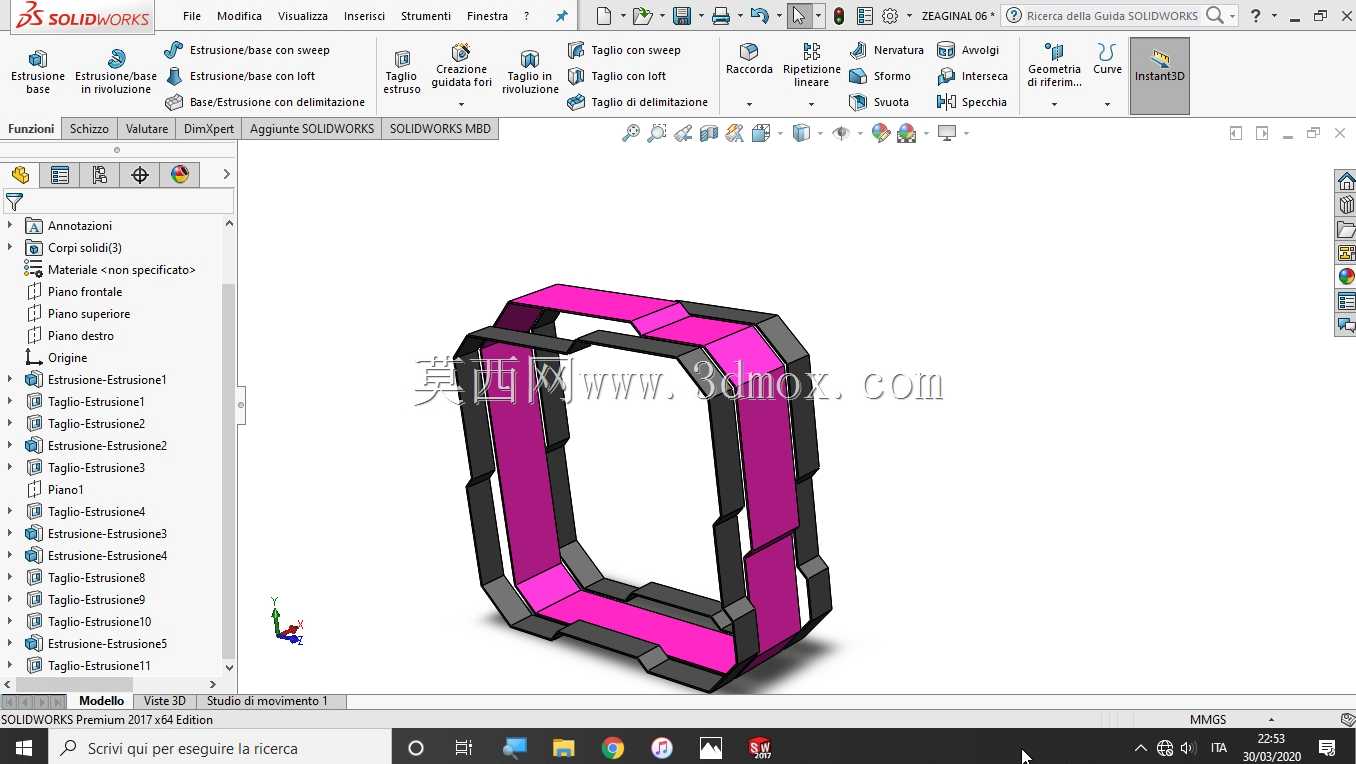The image size is (1356, 764).
Task: Toggle the Instant3D button
Action: [1160, 76]
